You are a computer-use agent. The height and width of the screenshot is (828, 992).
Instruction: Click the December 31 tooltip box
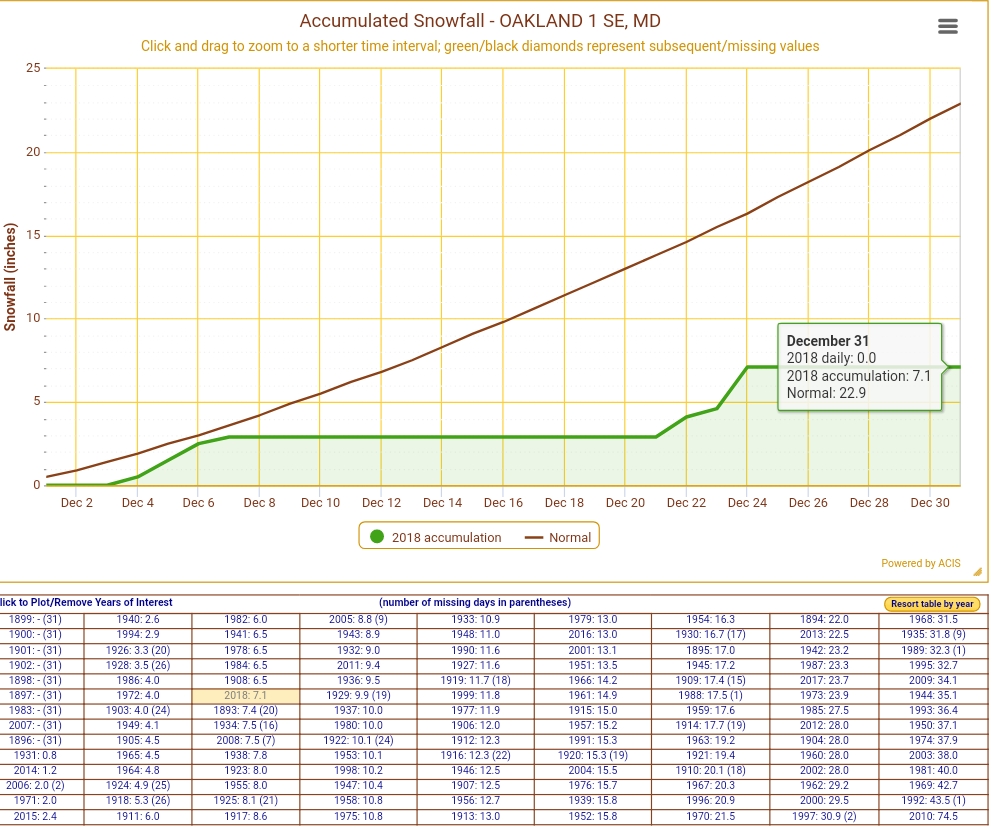(x=859, y=367)
